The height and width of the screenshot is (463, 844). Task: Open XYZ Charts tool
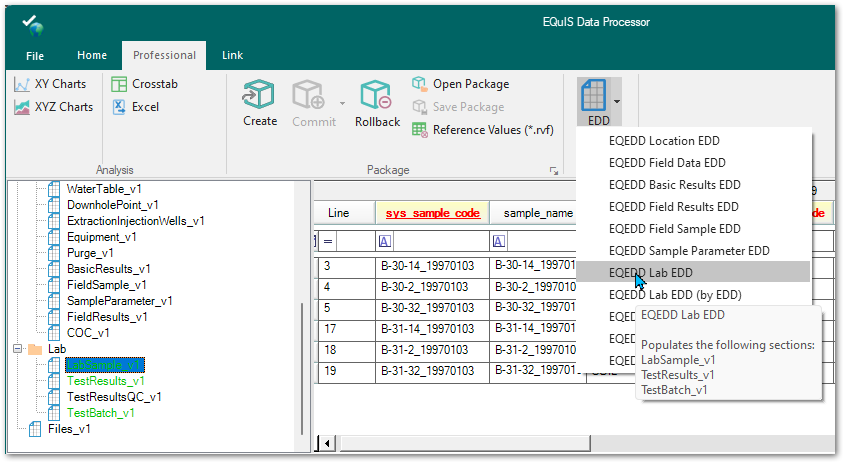[x=53, y=107]
